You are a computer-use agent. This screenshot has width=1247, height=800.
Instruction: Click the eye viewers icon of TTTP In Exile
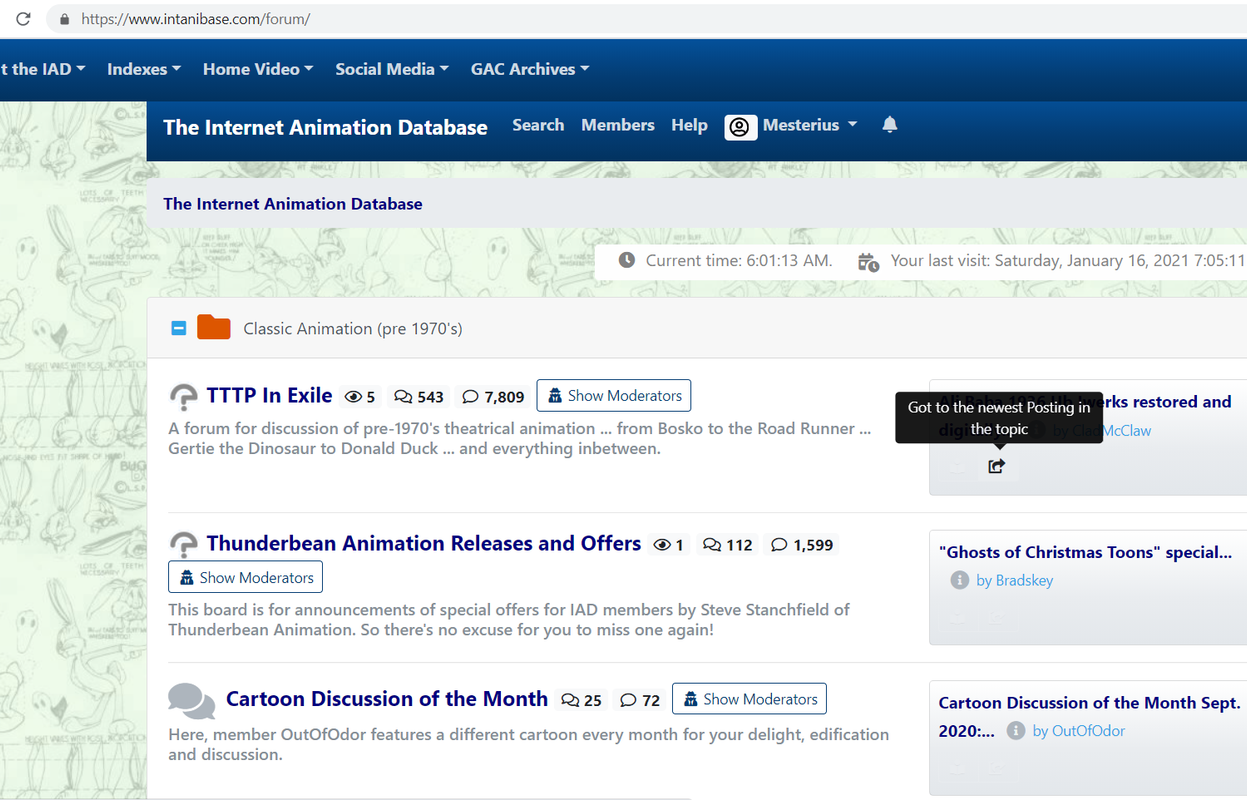pos(353,397)
